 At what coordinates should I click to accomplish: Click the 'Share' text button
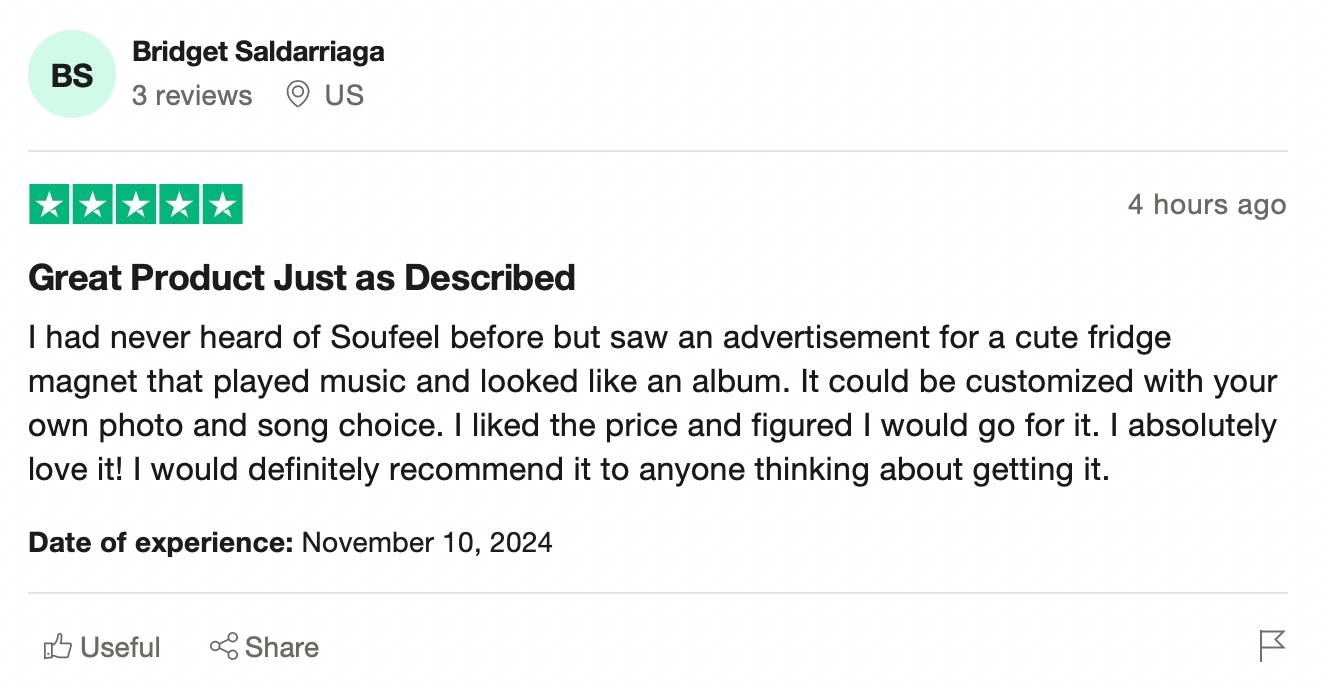click(x=282, y=648)
